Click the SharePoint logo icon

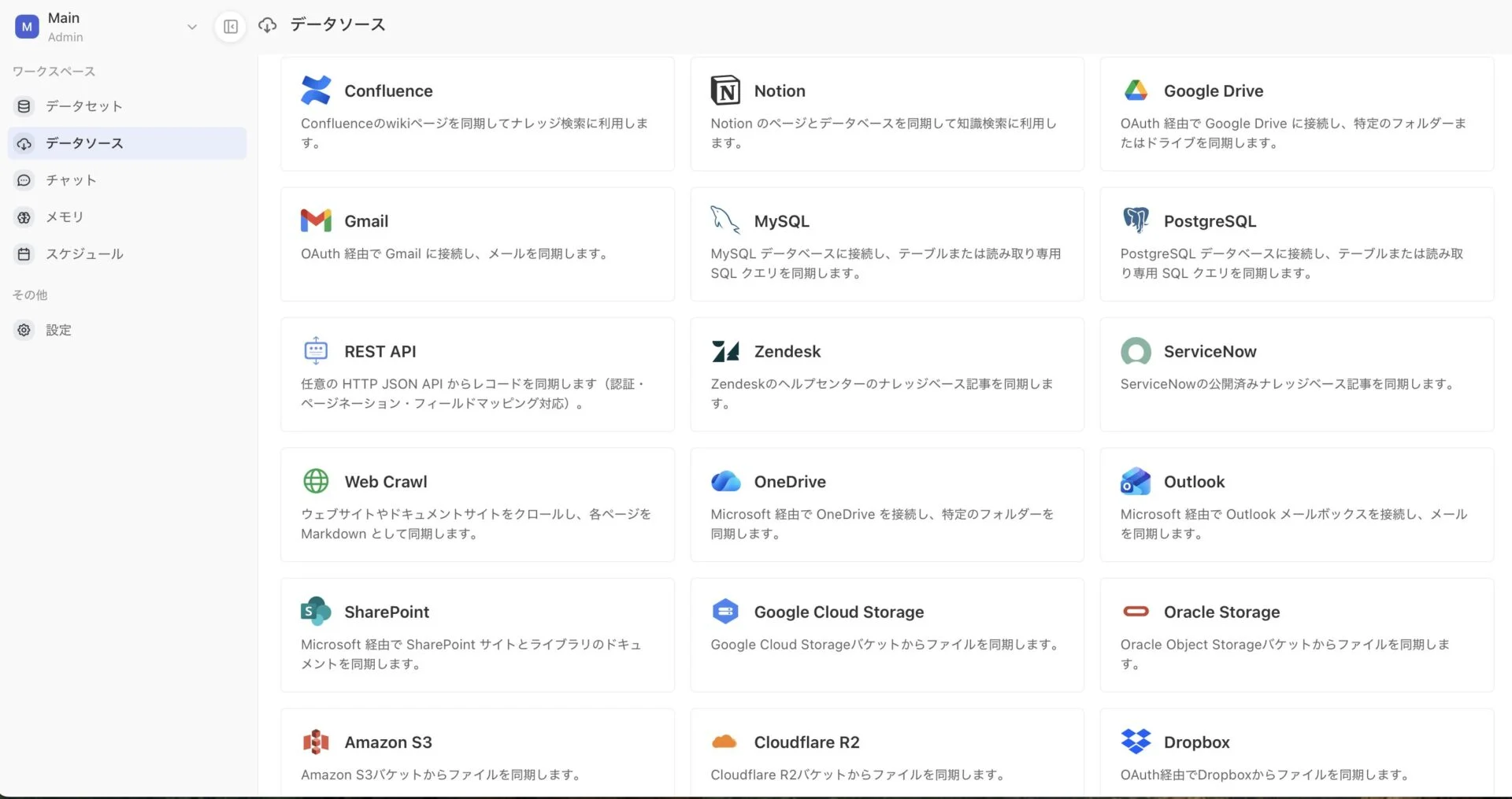(316, 611)
